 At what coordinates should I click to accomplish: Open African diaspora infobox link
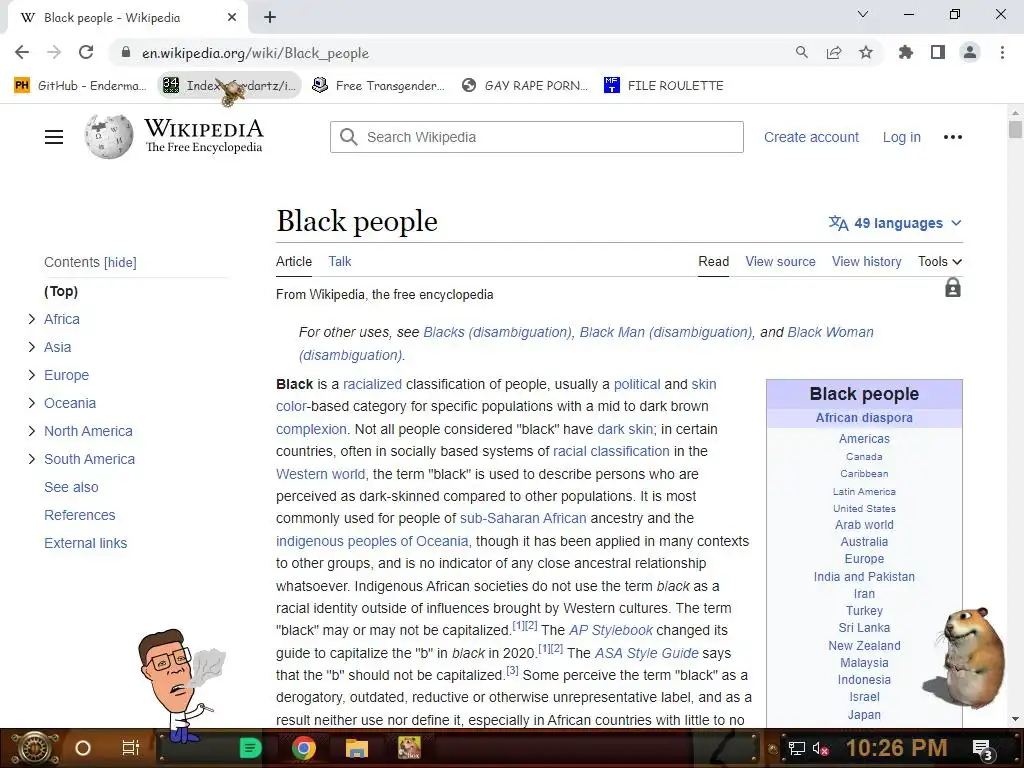pyautogui.click(x=864, y=418)
